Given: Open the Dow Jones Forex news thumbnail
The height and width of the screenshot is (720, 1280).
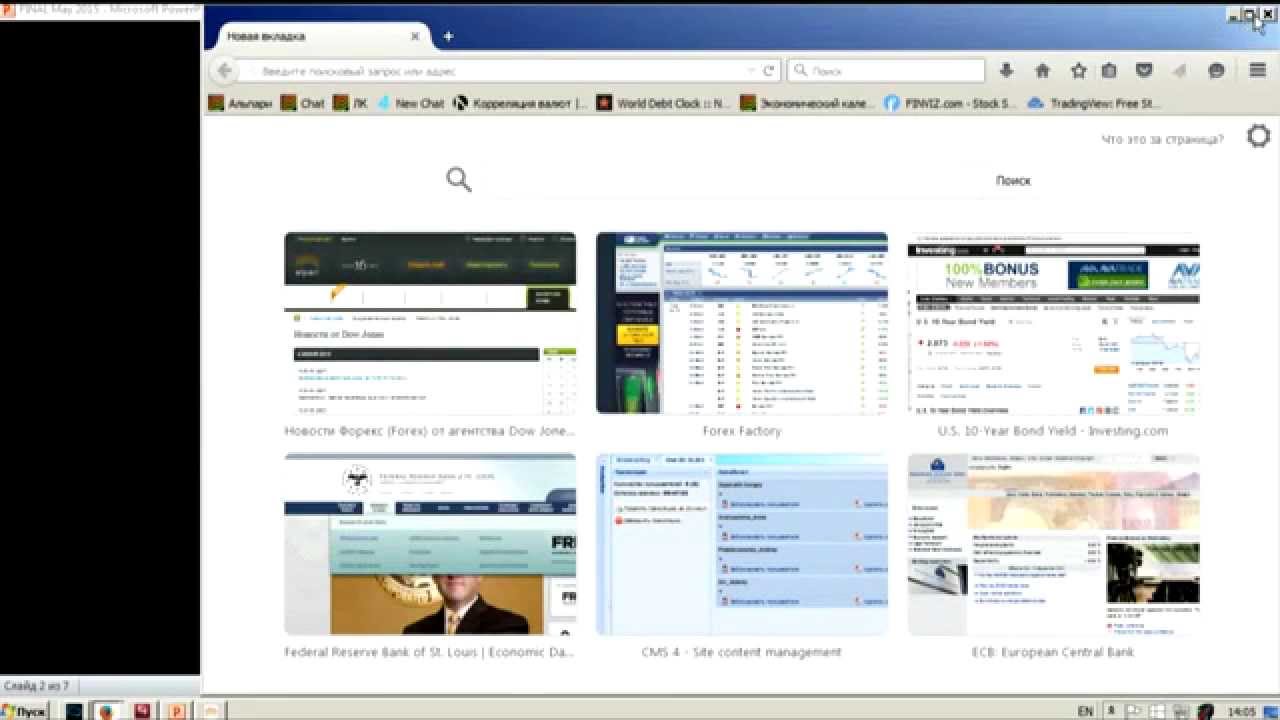Looking at the screenshot, I should pos(430,323).
